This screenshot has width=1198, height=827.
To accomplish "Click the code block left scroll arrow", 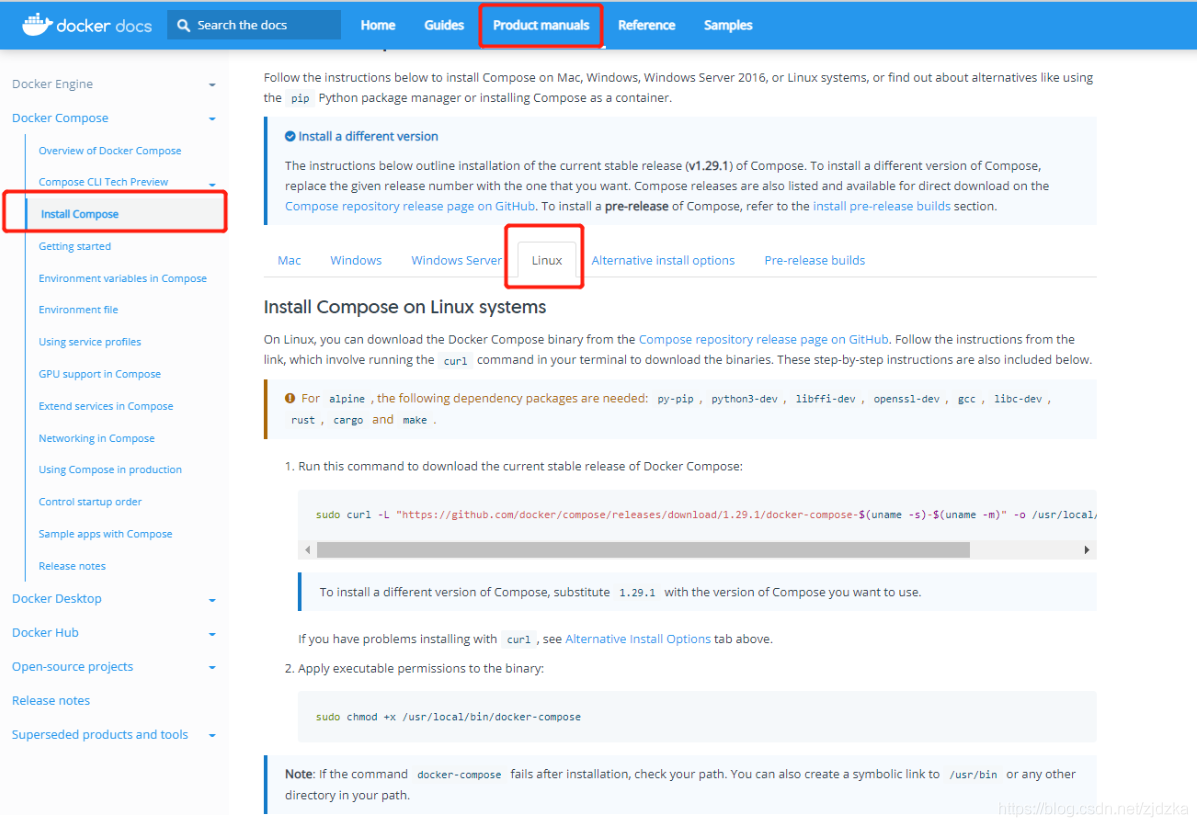I will point(307,550).
